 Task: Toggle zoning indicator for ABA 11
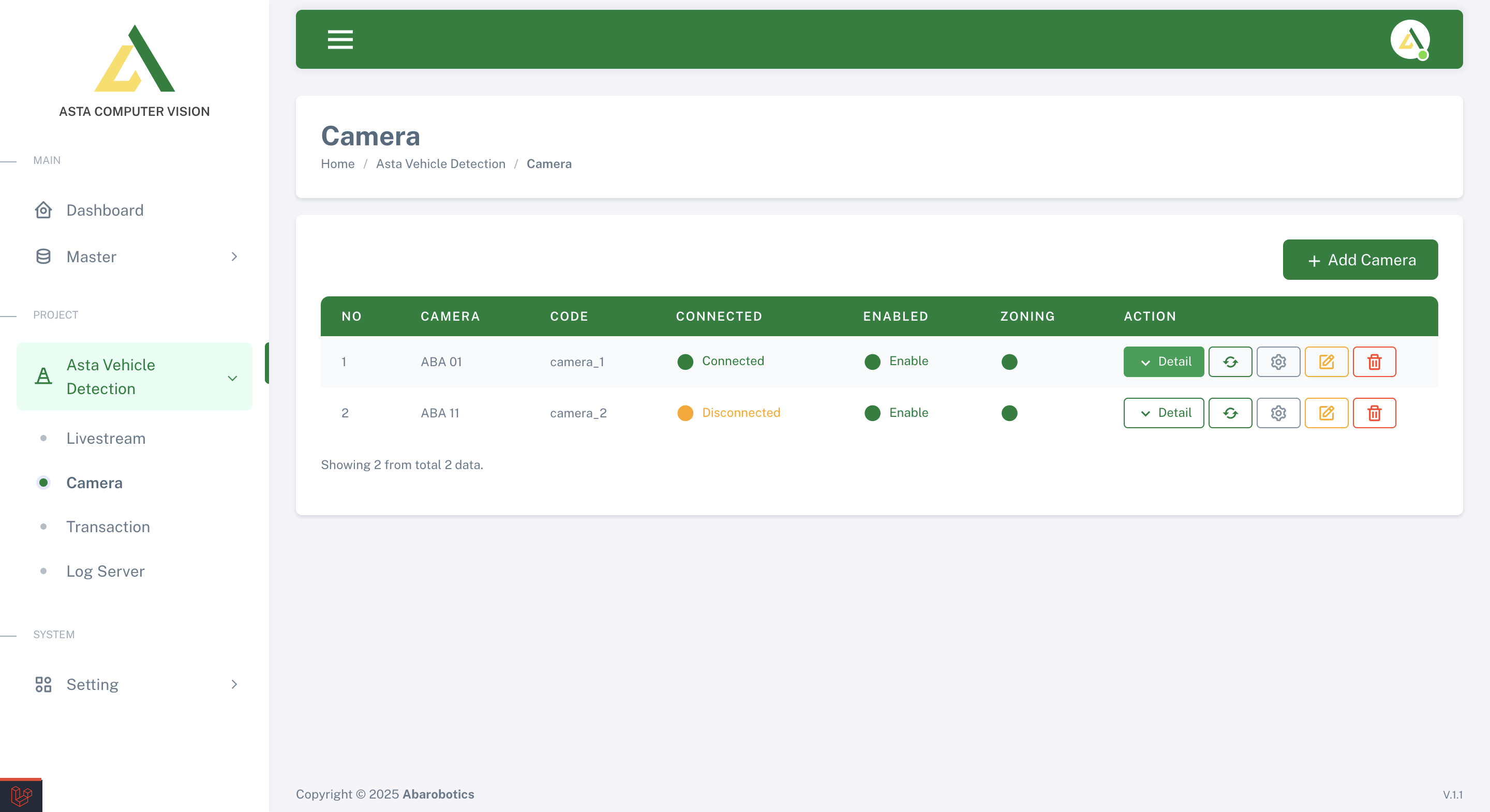point(1009,413)
